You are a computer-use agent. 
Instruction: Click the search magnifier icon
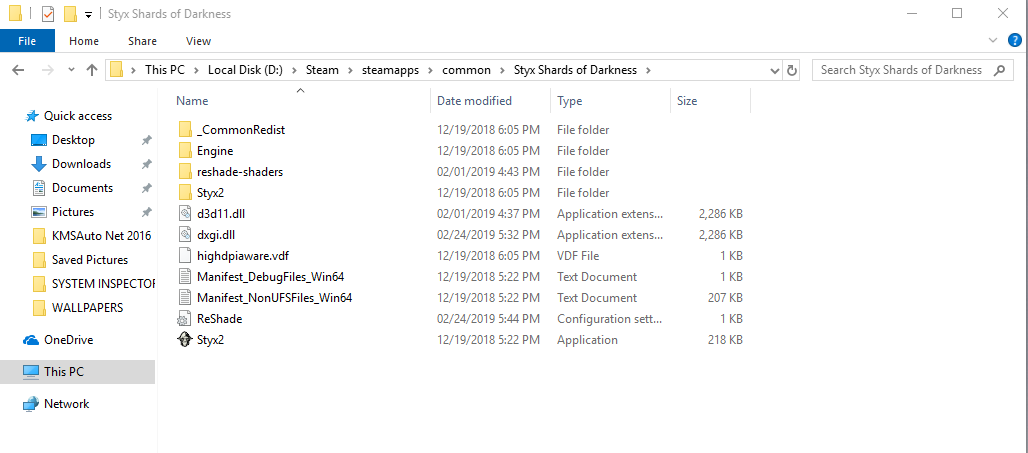(1000, 69)
